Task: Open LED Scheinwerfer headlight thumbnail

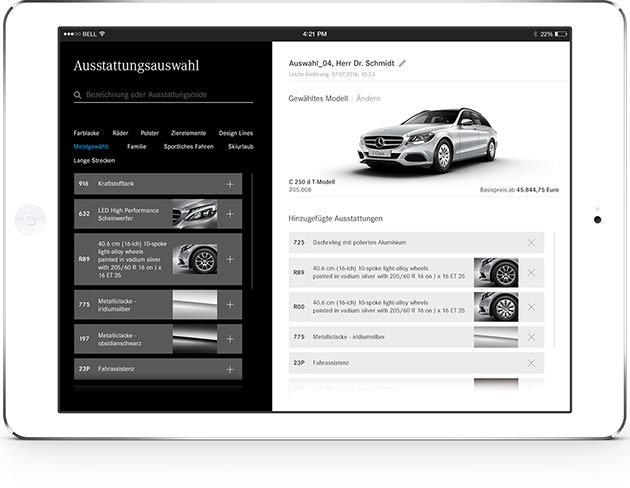Action: 195,214
